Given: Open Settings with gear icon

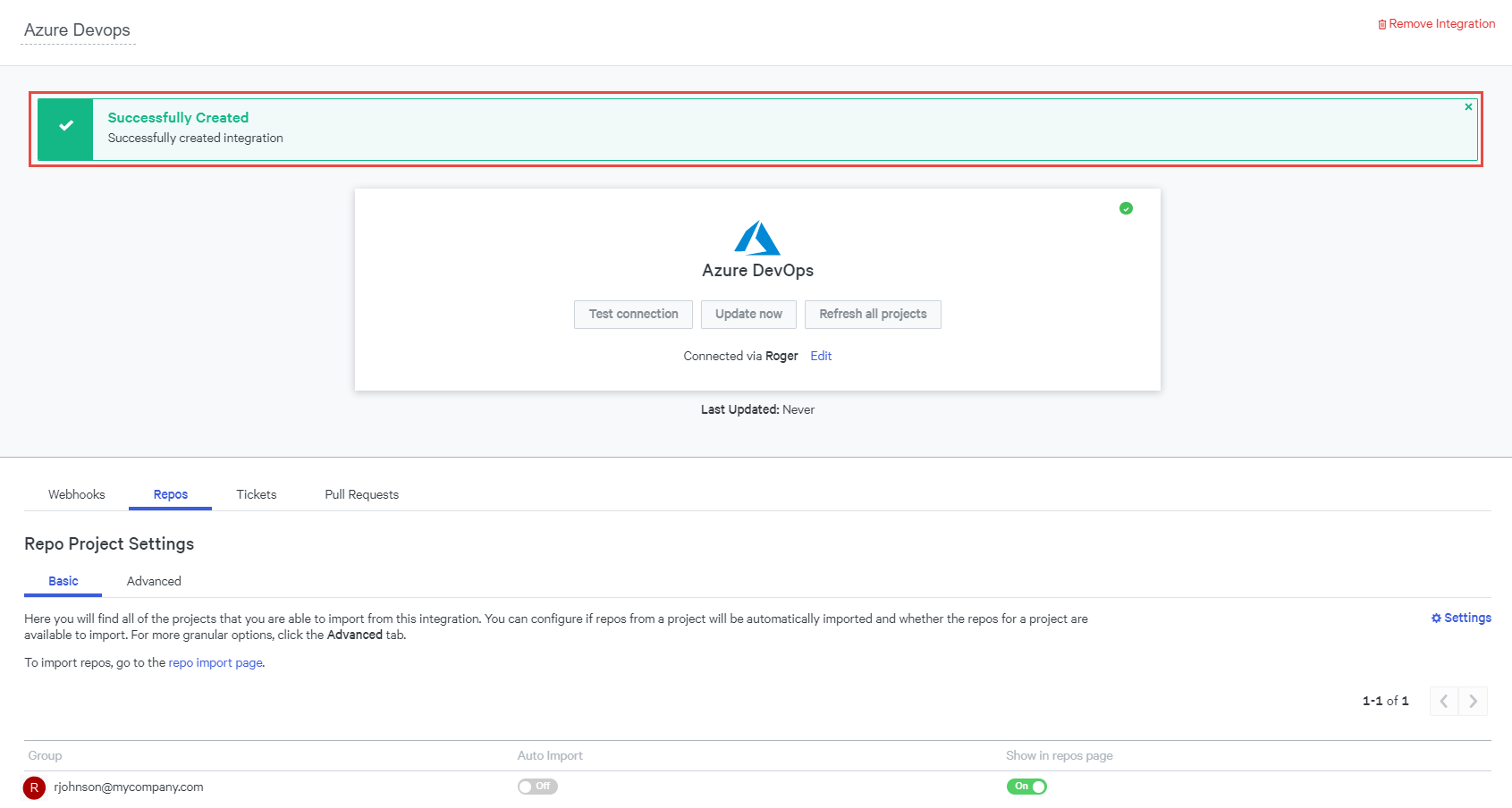Looking at the screenshot, I should pos(1461,618).
